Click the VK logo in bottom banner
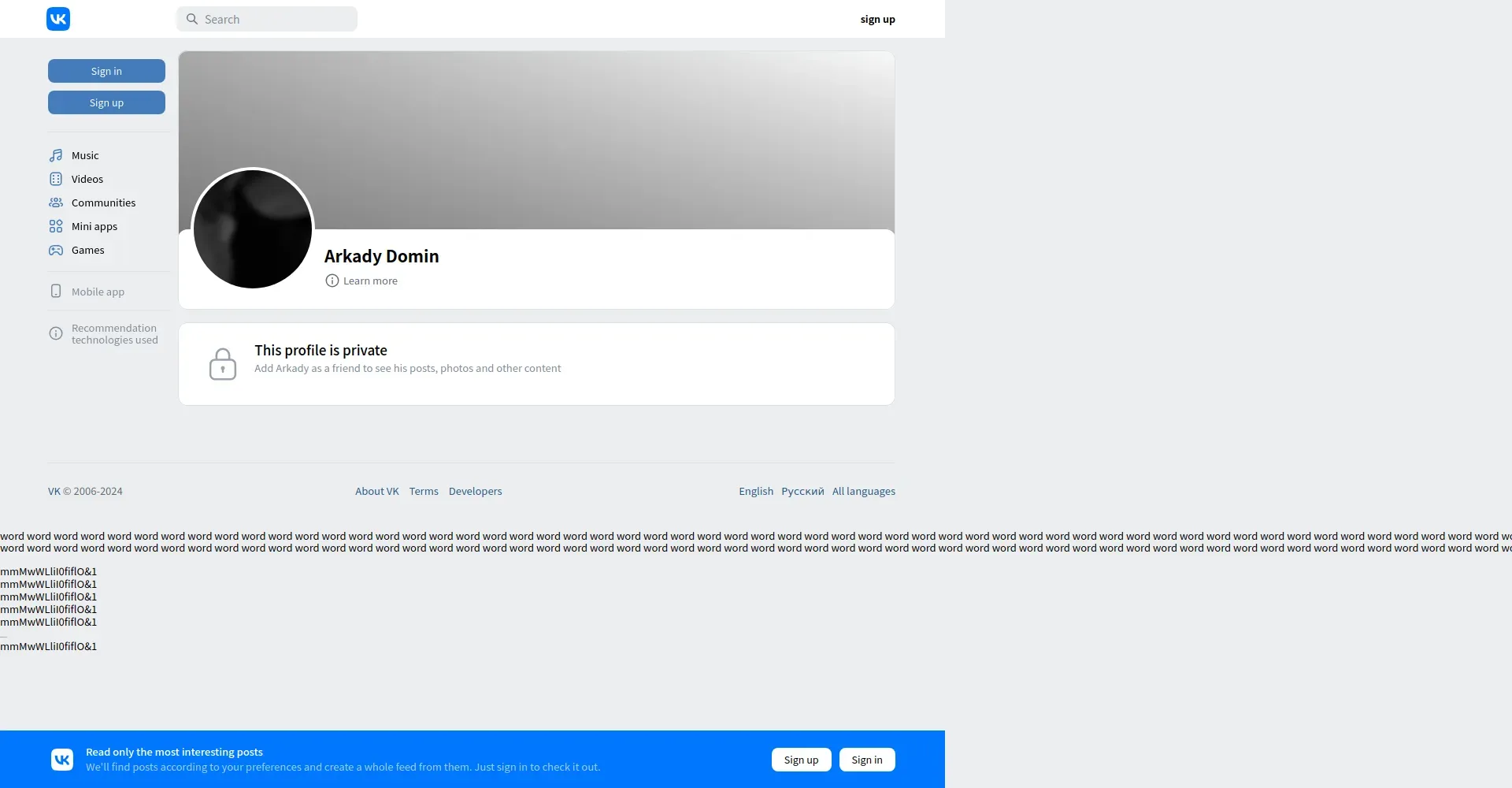 pos(62,760)
